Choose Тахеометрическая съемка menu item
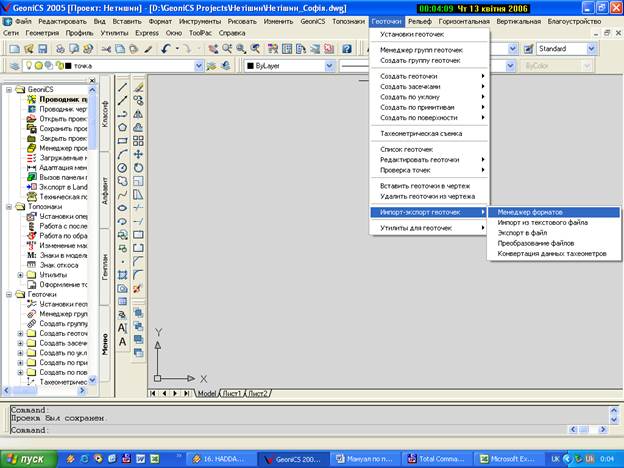Viewport: 624px width, 468px height. pos(429,133)
